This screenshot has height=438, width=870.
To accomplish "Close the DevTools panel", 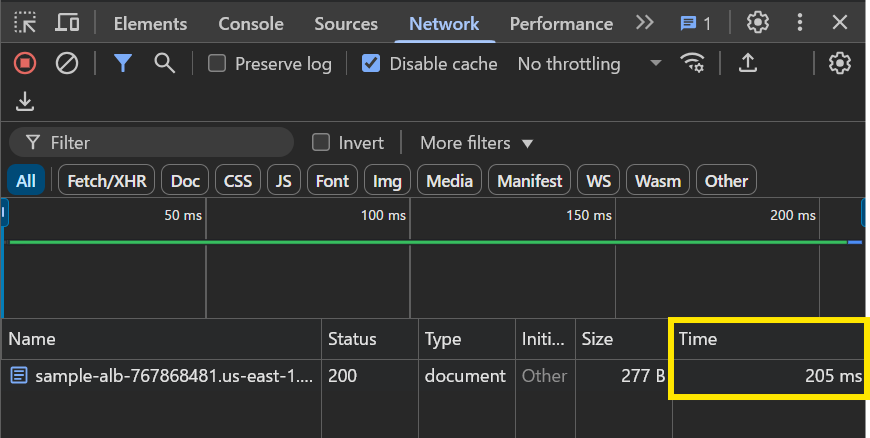I will [x=840, y=23].
